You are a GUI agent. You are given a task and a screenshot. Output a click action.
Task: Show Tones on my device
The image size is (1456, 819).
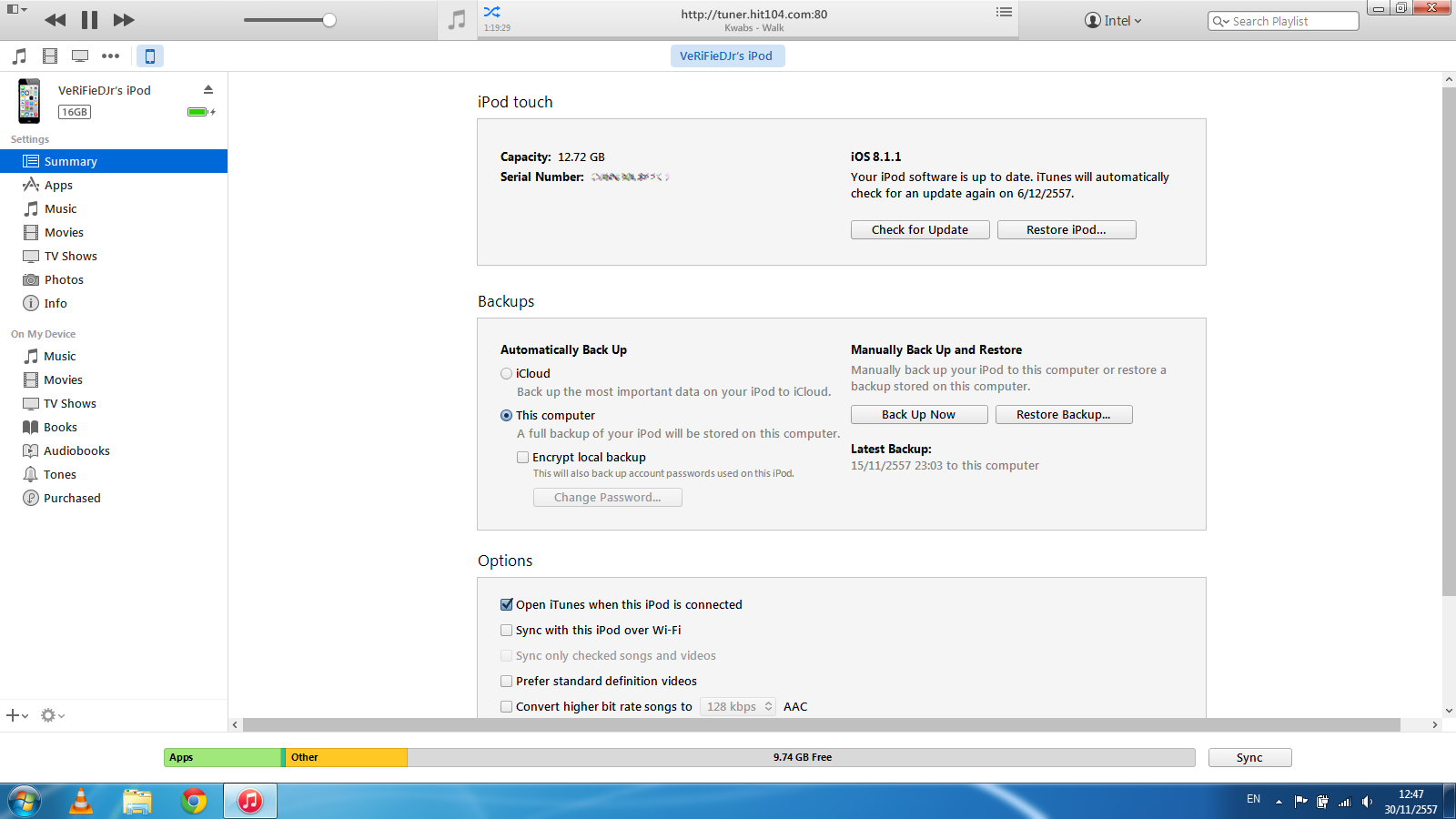coord(114,474)
